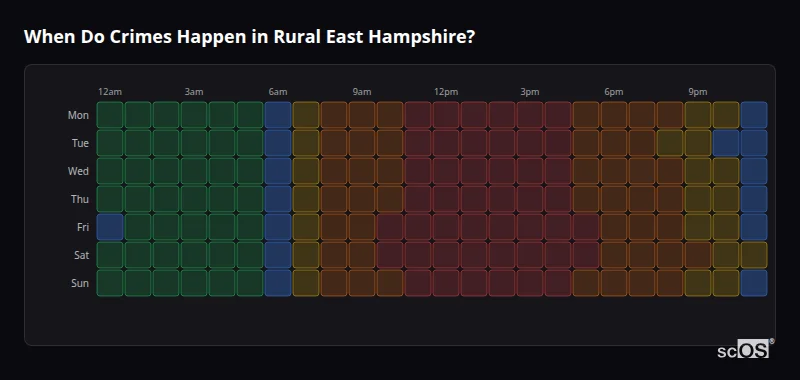
Task: Select the orange Tuesday 5pm heatmap cell
Action: [x=586, y=143]
